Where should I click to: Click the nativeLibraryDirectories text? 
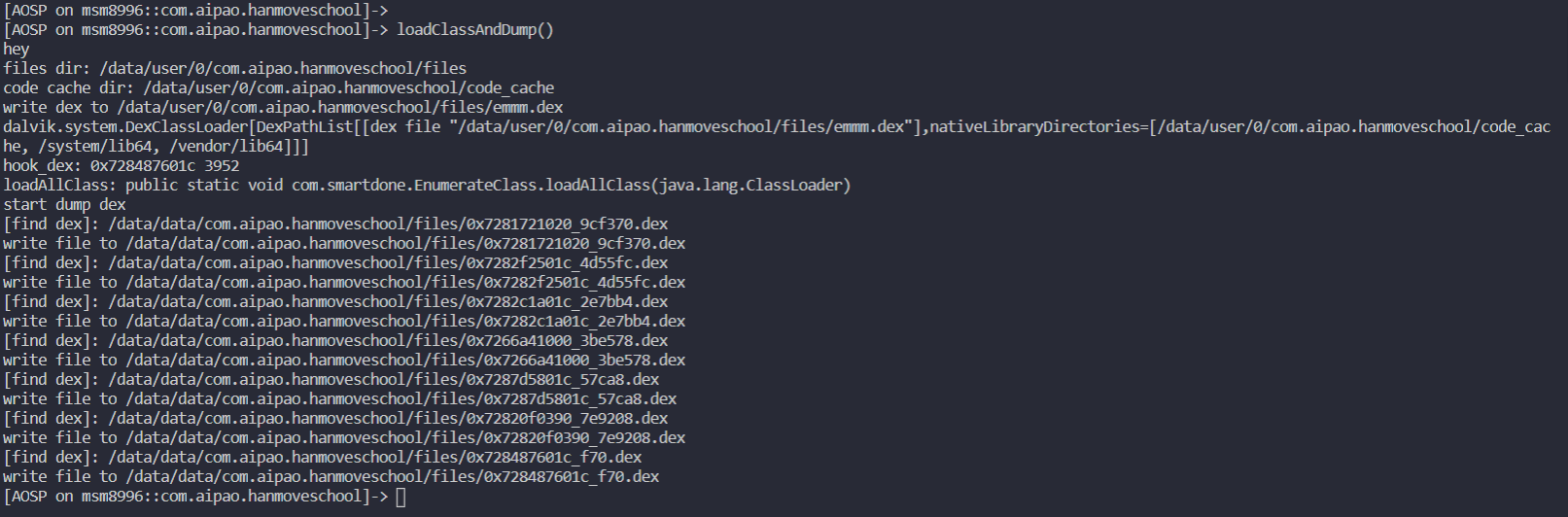(1035, 126)
